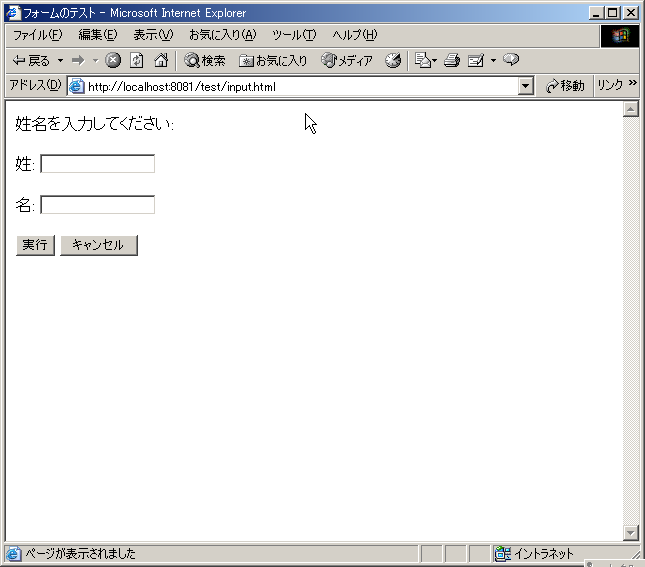
Task: Click the キャンセル button
Action: 99,245
